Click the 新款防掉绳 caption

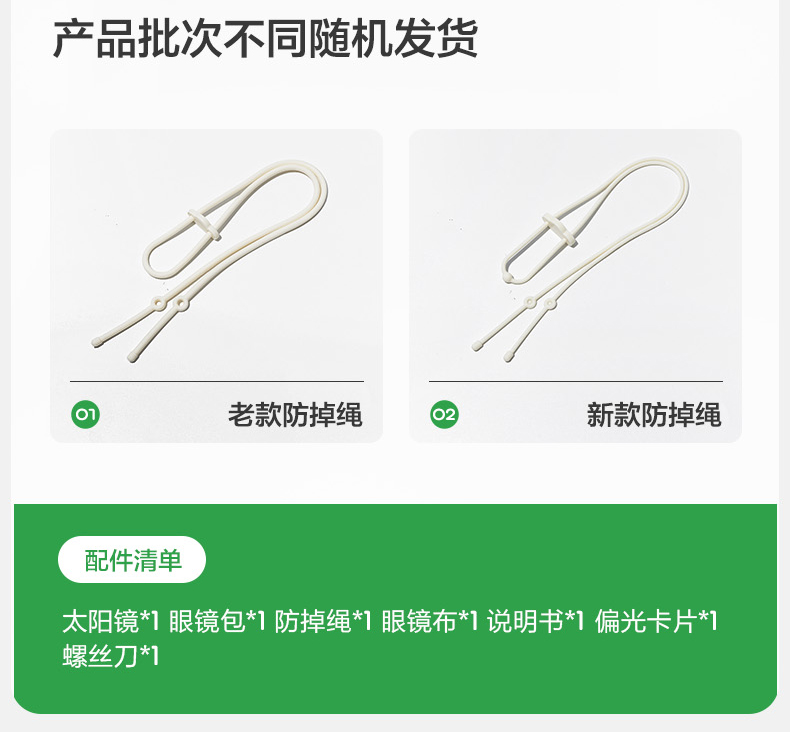click(x=654, y=415)
